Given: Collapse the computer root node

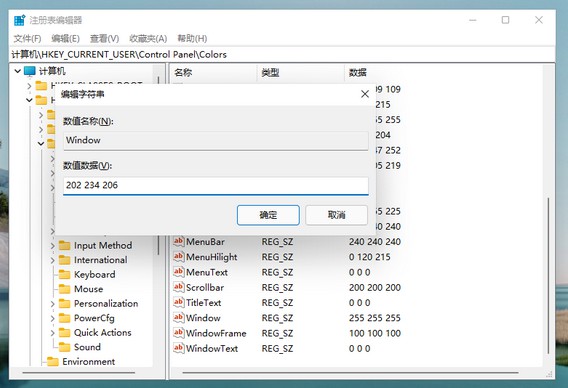Looking at the screenshot, I should tap(17, 71).
